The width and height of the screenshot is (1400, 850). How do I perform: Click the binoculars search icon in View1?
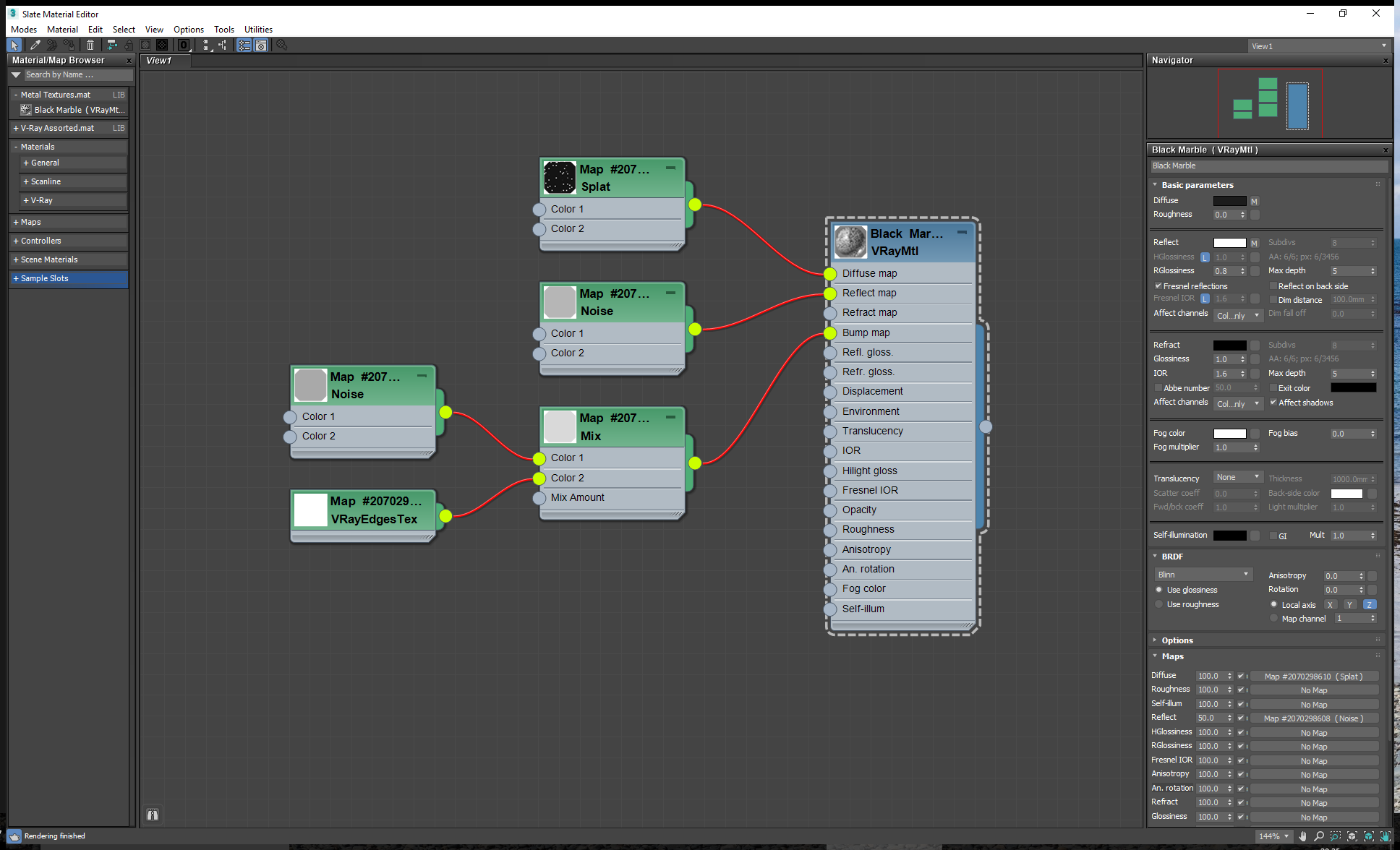pyautogui.click(x=153, y=815)
